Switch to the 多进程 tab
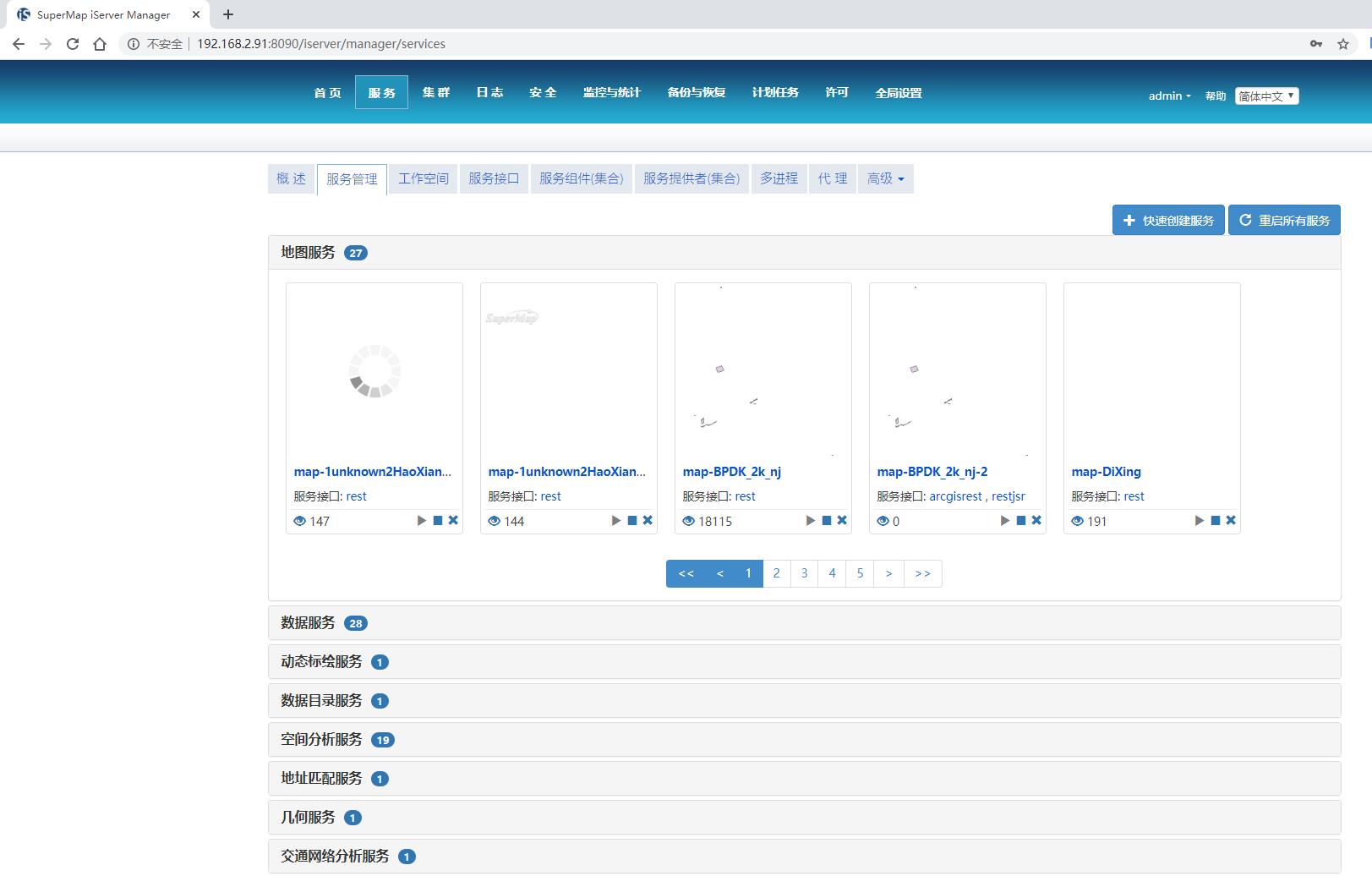 [779, 178]
